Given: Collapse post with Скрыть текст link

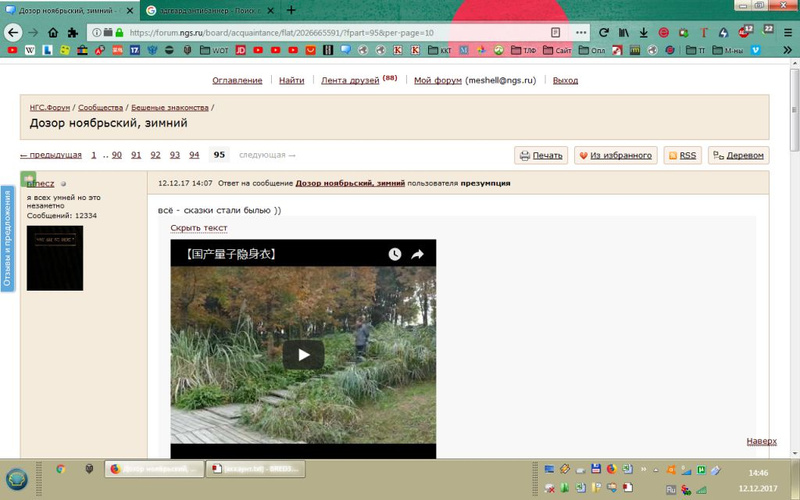Looking at the screenshot, I should (x=199, y=228).
